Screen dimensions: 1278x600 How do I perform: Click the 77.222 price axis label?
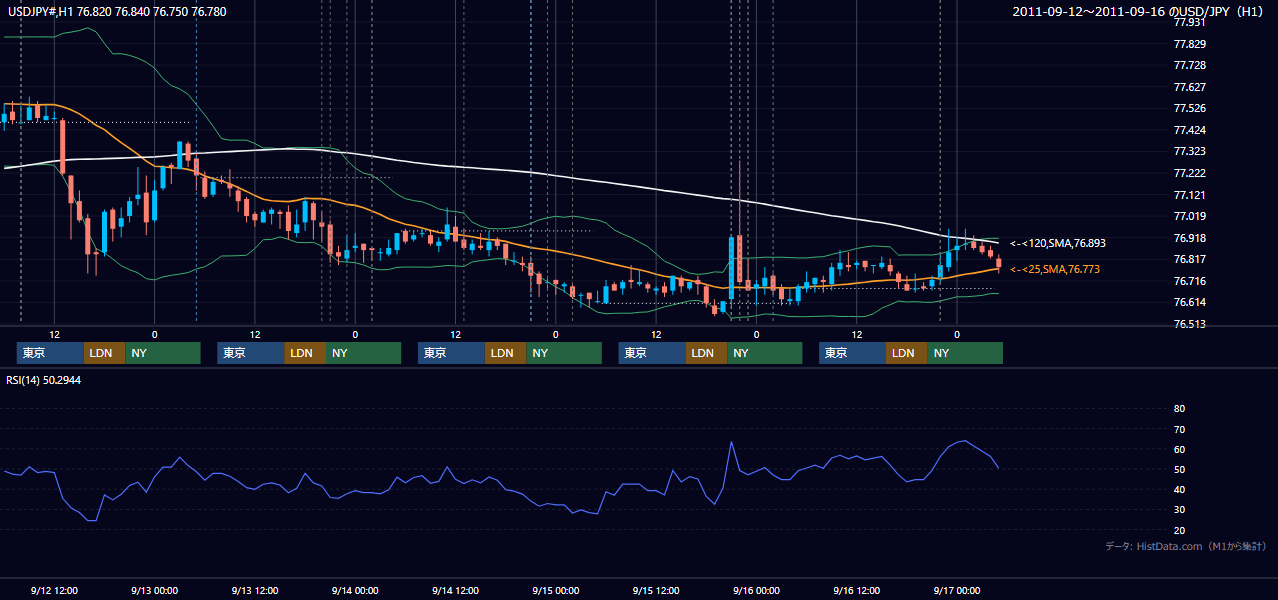click(x=1190, y=173)
